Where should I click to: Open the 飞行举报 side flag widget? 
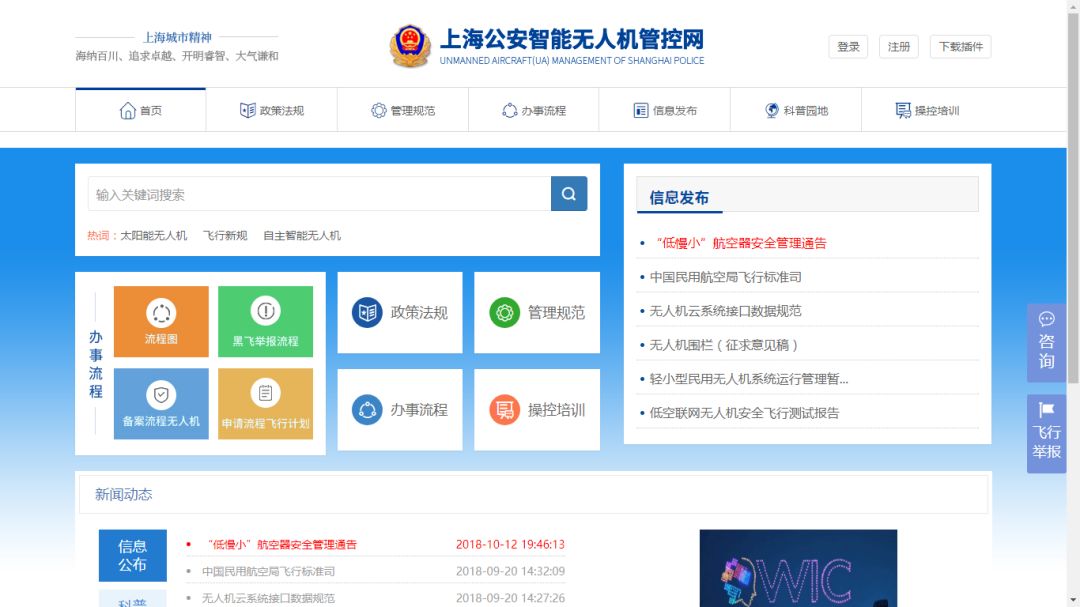[1046, 433]
